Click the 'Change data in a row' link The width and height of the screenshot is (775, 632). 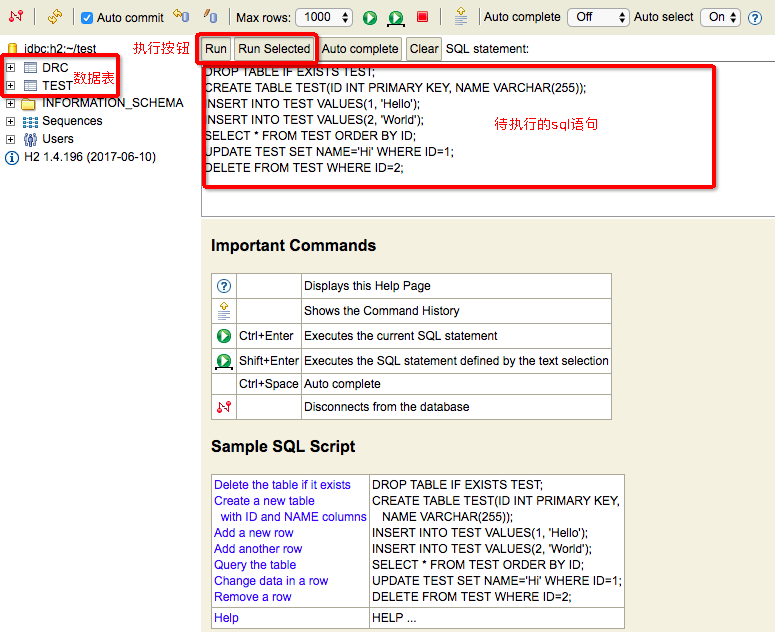[271, 581]
